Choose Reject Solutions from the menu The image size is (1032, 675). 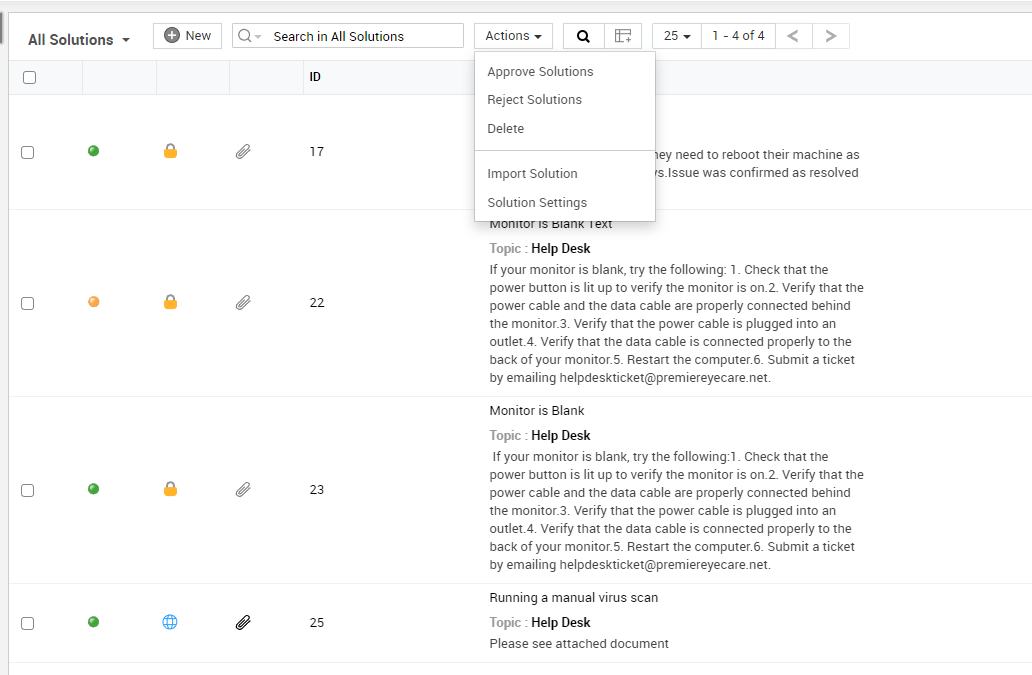[534, 100]
